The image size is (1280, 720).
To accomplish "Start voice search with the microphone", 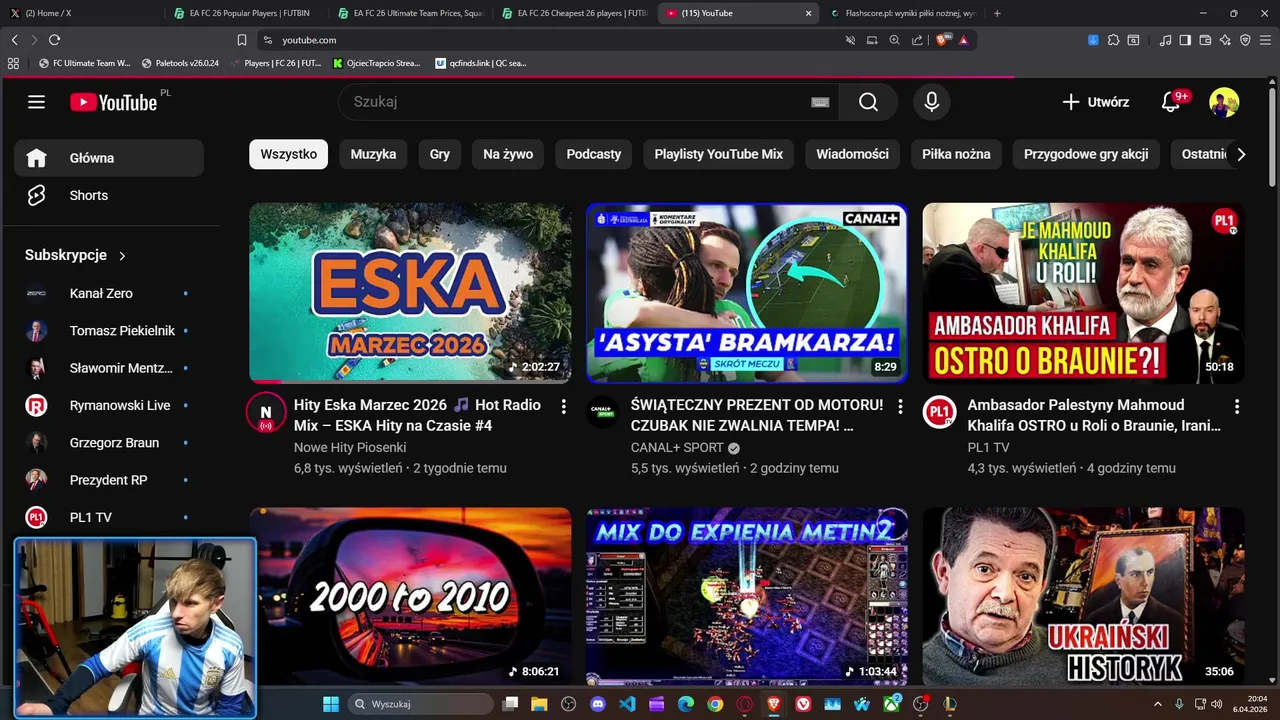I will click(x=931, y=102).
